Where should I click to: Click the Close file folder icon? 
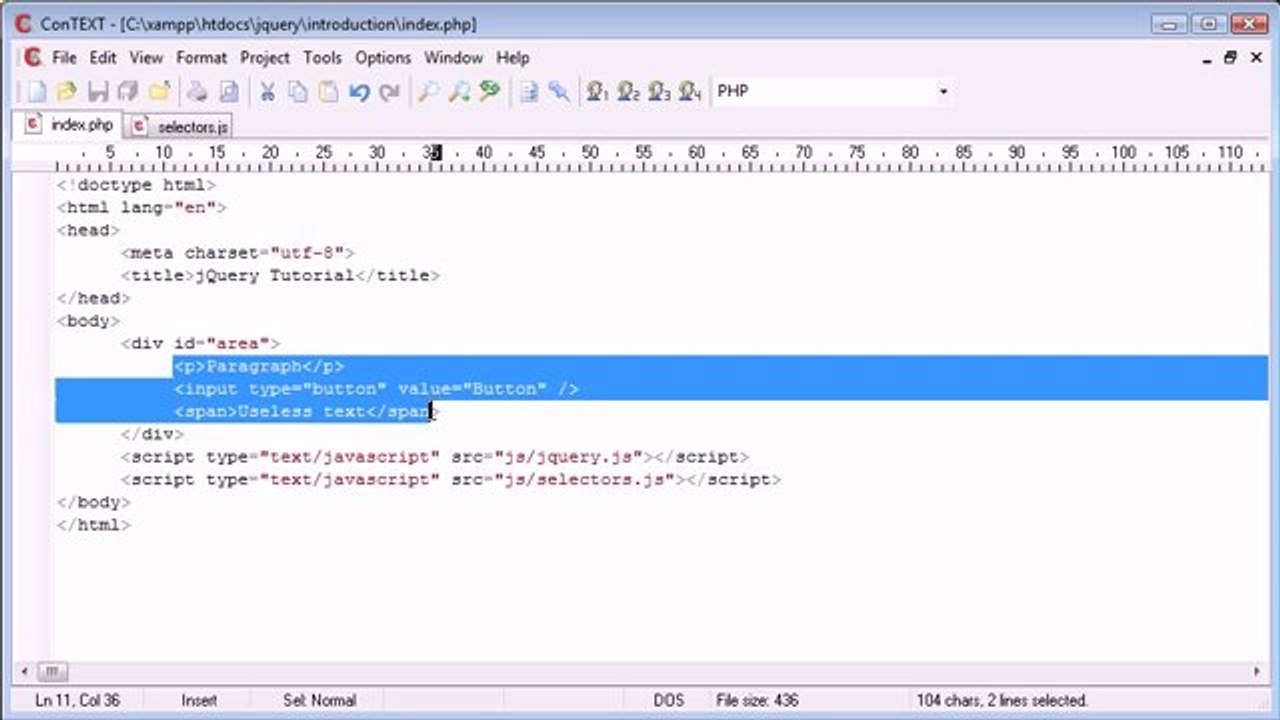pyautogui.click(x=159, y=92)
